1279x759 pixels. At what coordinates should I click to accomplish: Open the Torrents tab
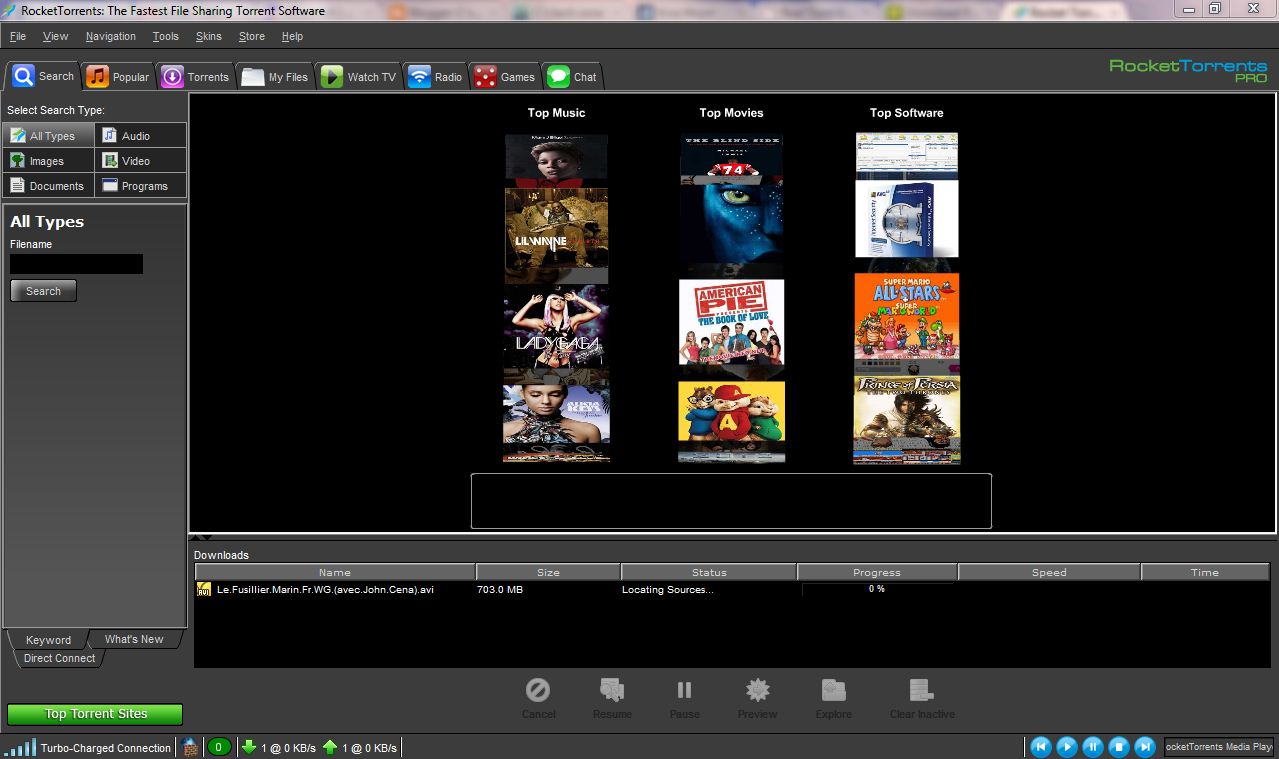tap(196, 77)
